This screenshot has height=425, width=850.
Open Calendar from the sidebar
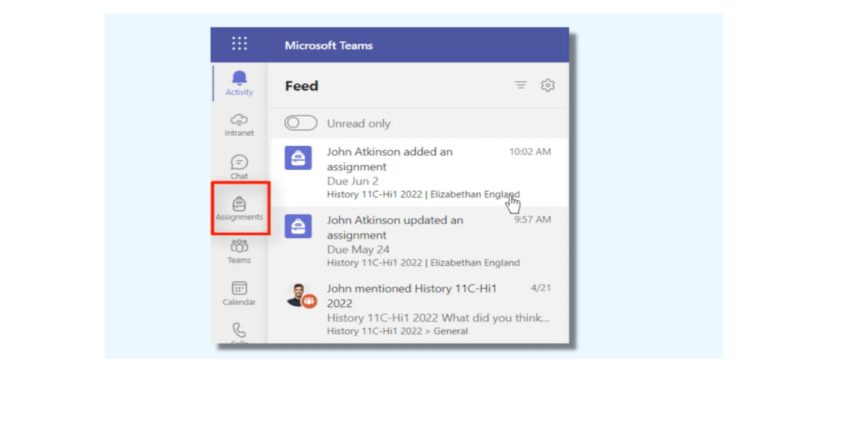click(x=239, y=293)
